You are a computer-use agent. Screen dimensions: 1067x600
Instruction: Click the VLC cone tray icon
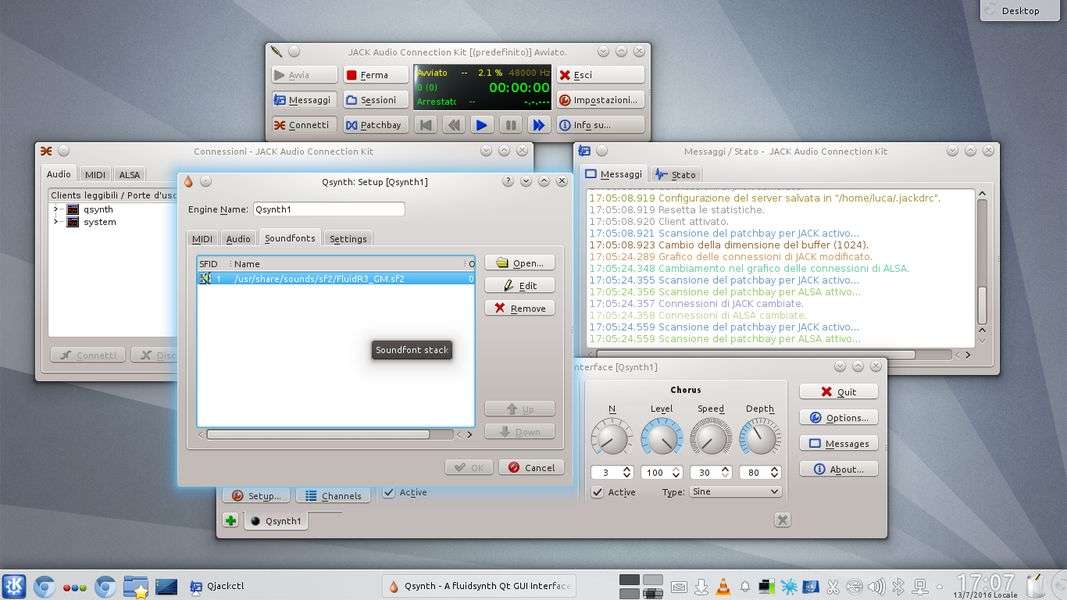(722, 586)
